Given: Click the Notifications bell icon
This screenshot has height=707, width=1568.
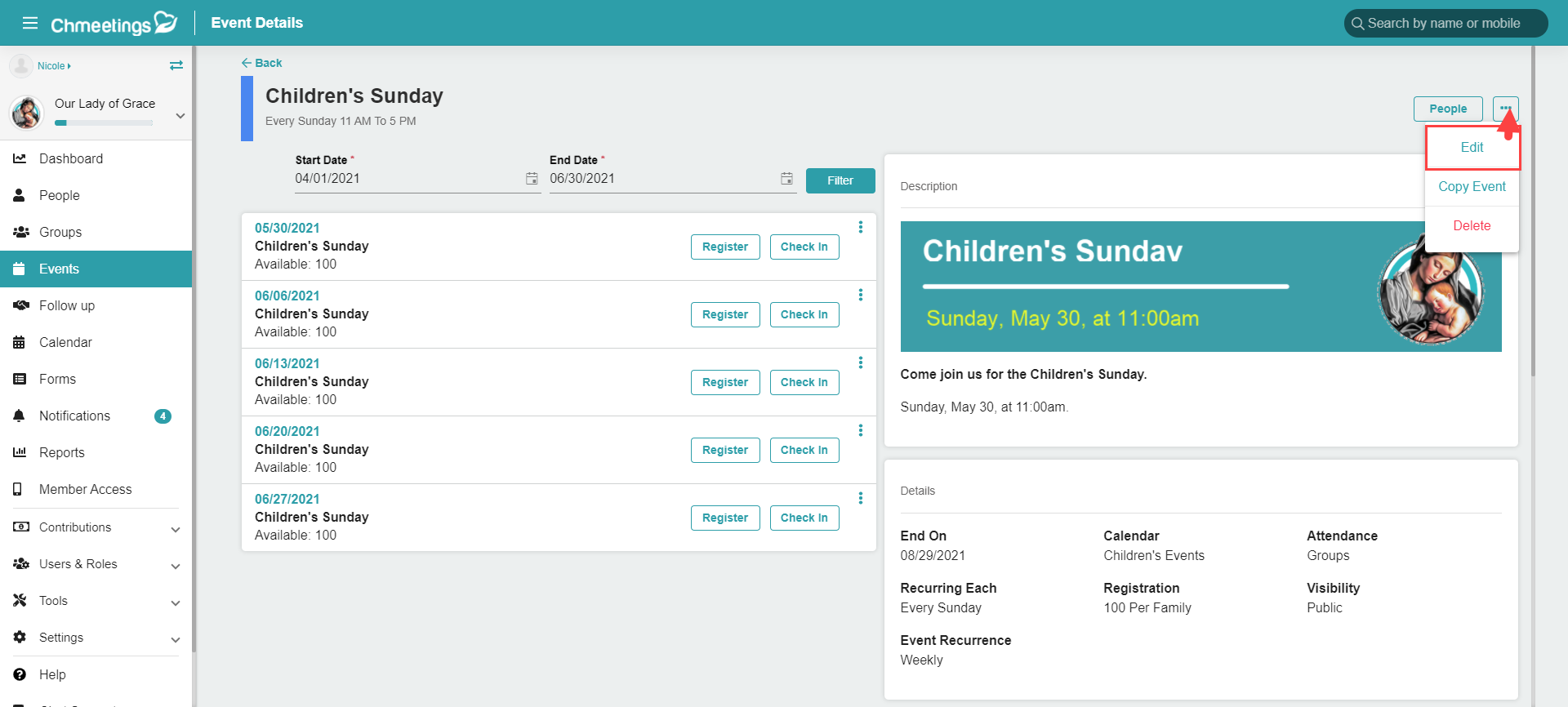Looking at the screenshot, I should (x=20, y=416).
